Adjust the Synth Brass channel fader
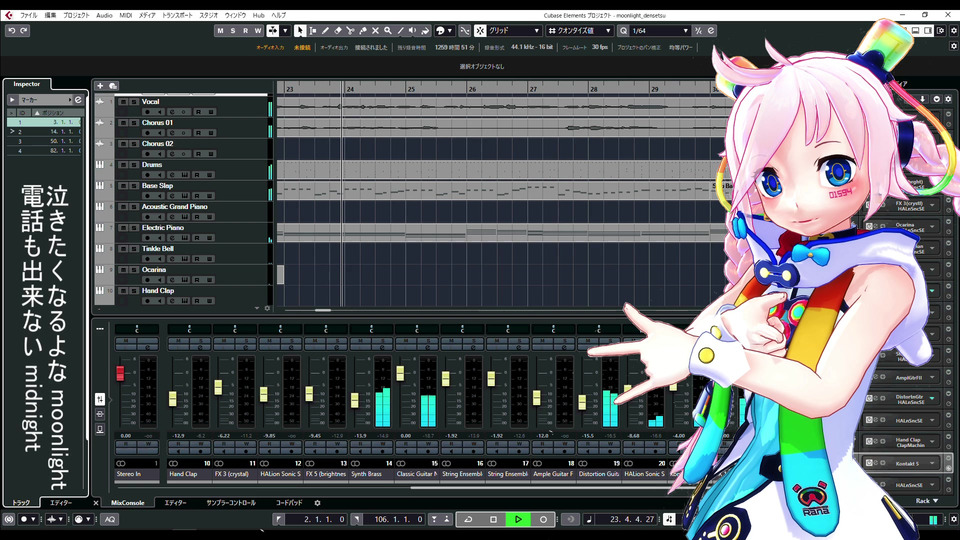This screenshot has height=540, width=960. [x=354, y=400]
